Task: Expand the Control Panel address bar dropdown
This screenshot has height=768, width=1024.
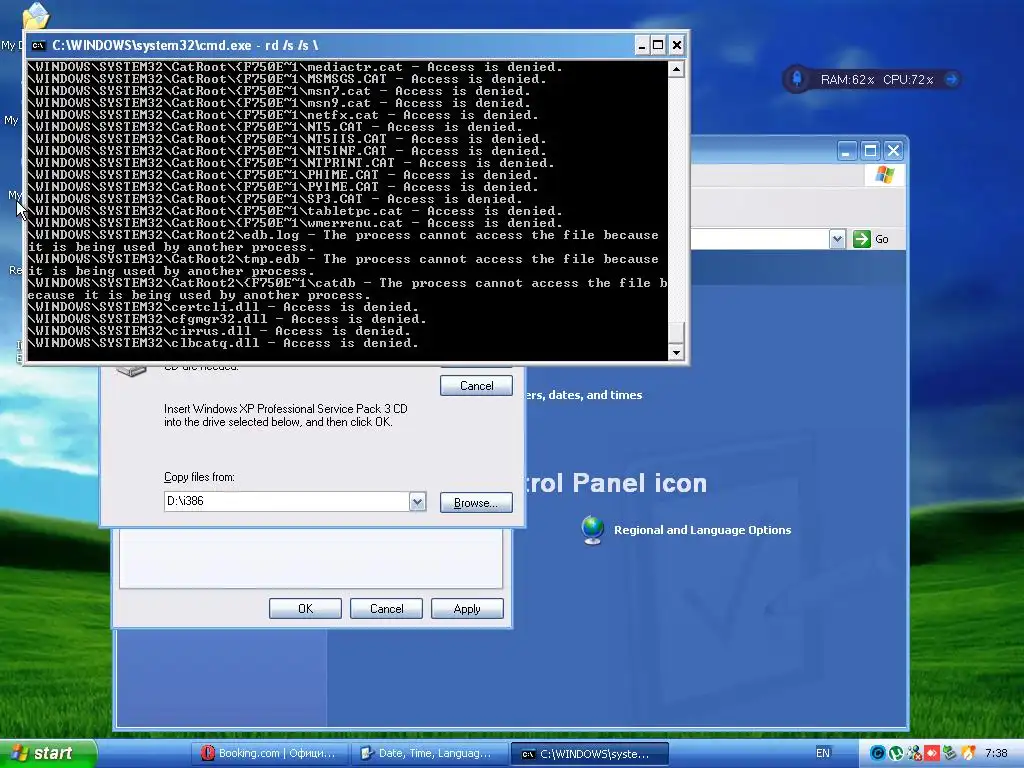Action: click(837, 239)
